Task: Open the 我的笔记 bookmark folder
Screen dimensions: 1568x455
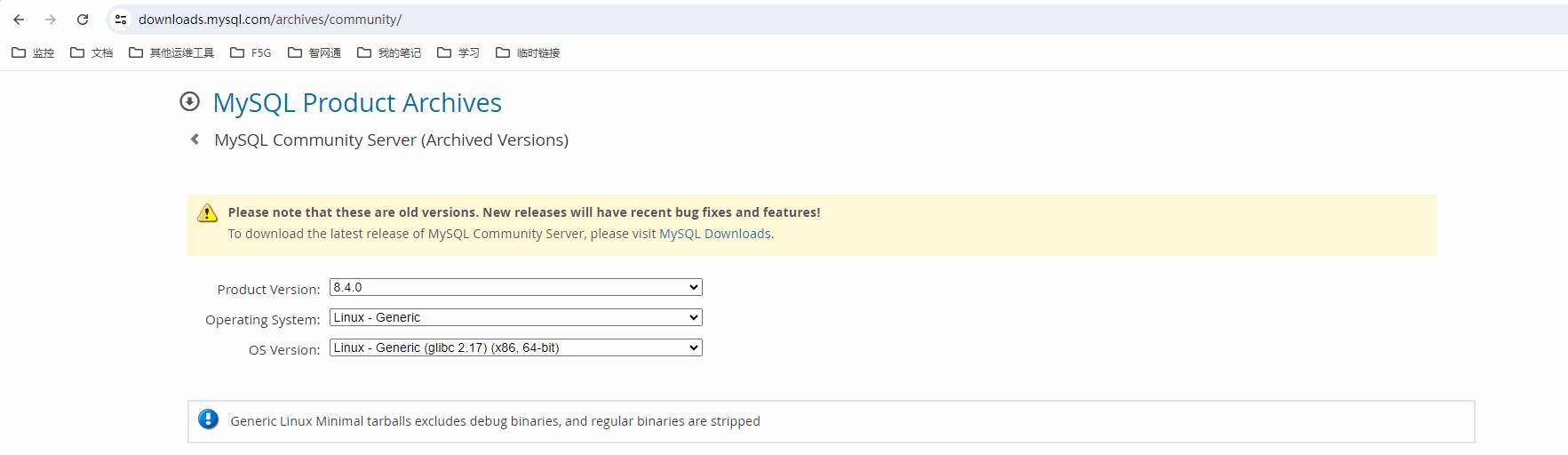Action: pos(389,53)
